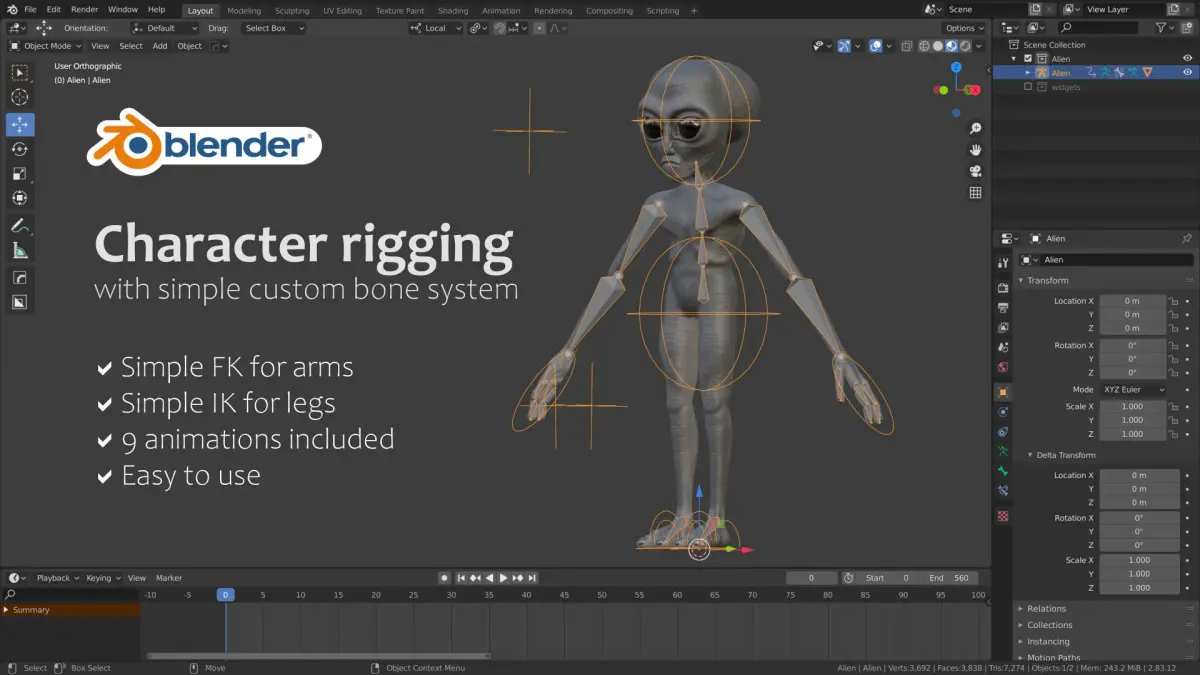The width and height of the screenshot is (1200, 675).
Task: Click the End frame 560 field
Action: tap(948, 578)
